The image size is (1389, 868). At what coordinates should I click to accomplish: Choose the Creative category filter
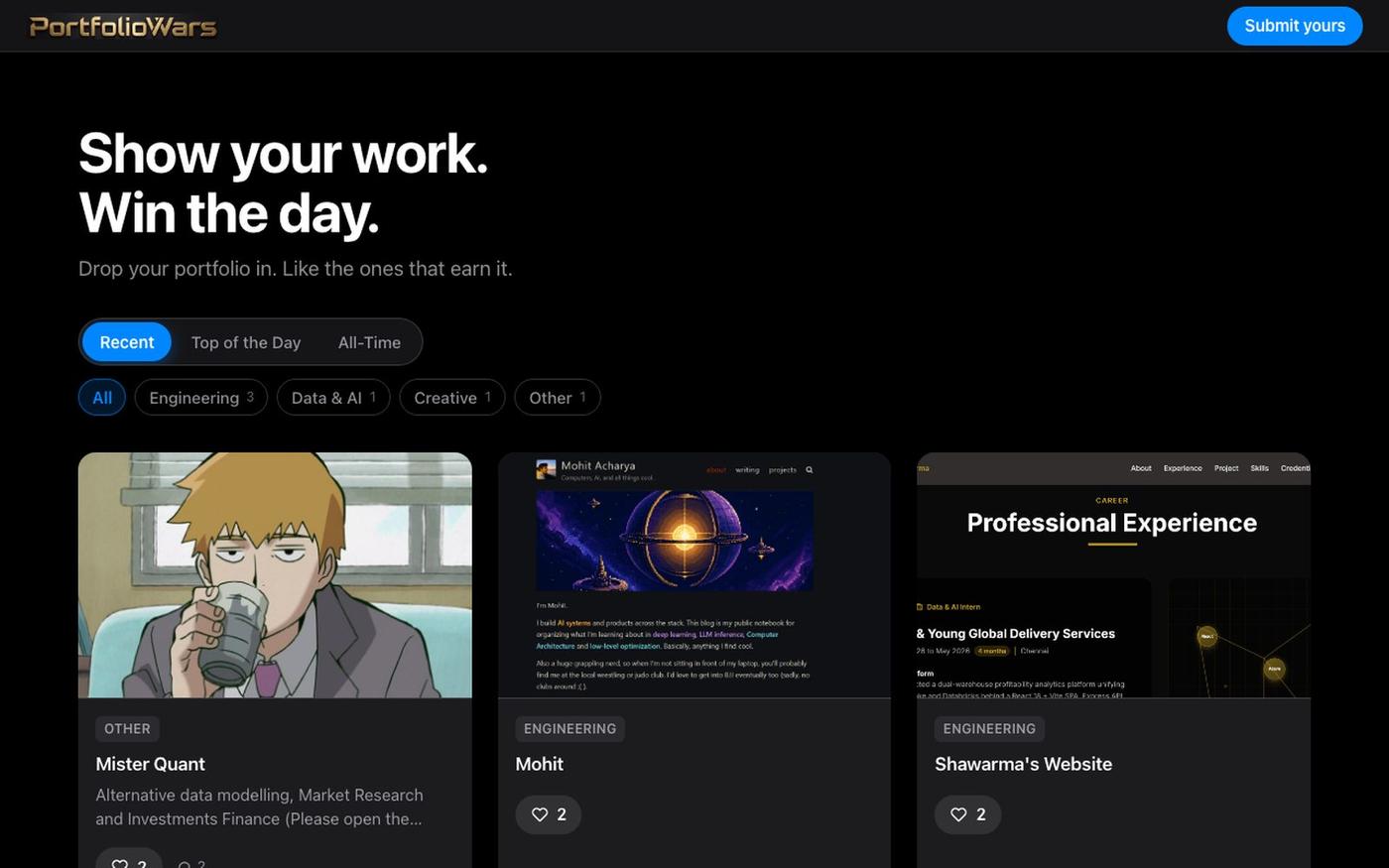coord(452,398)
